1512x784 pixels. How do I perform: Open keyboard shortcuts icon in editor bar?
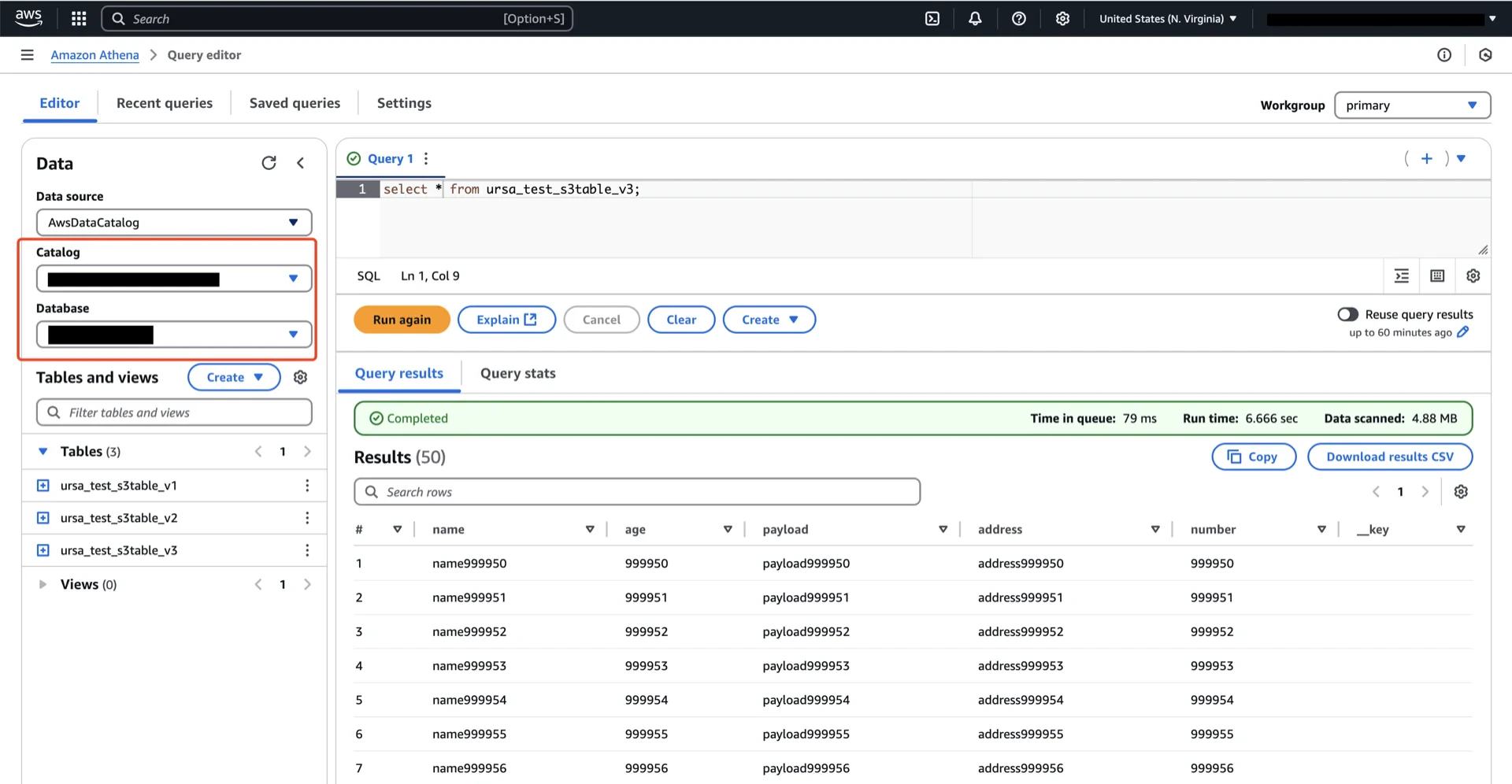tap(1437, 276)
